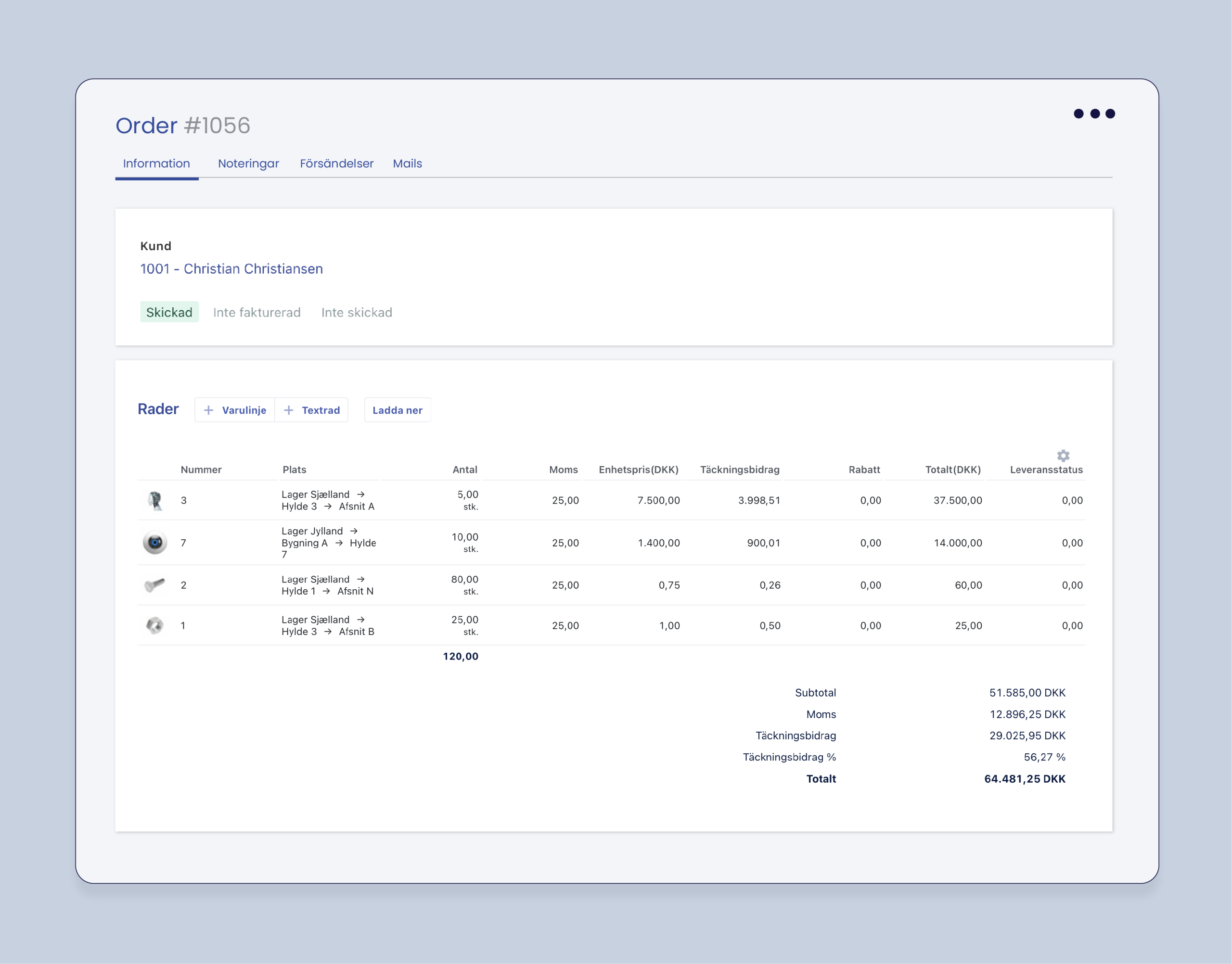Image resolution: width=1232 pixels, height=964 pixels.
Task: Click the Skickad status badge
Action: (169, 312)
